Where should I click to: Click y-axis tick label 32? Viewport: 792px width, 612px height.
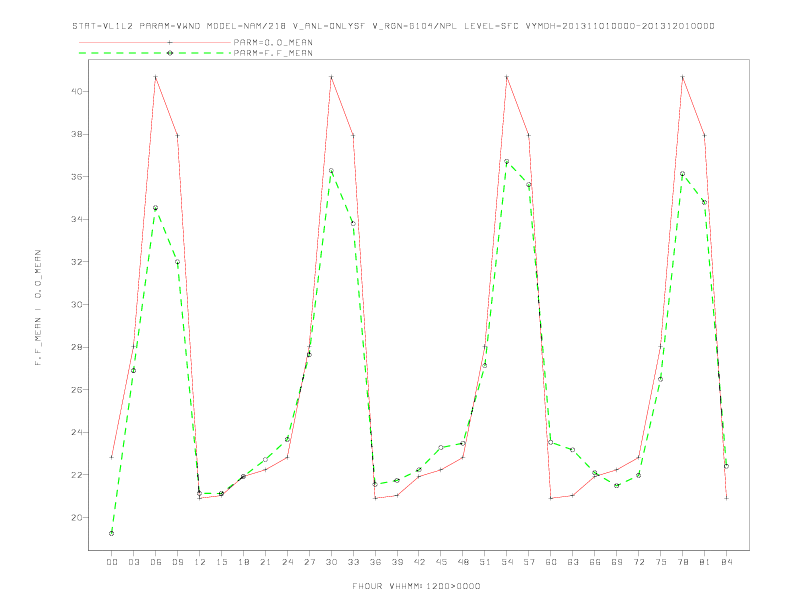[78, 262]
